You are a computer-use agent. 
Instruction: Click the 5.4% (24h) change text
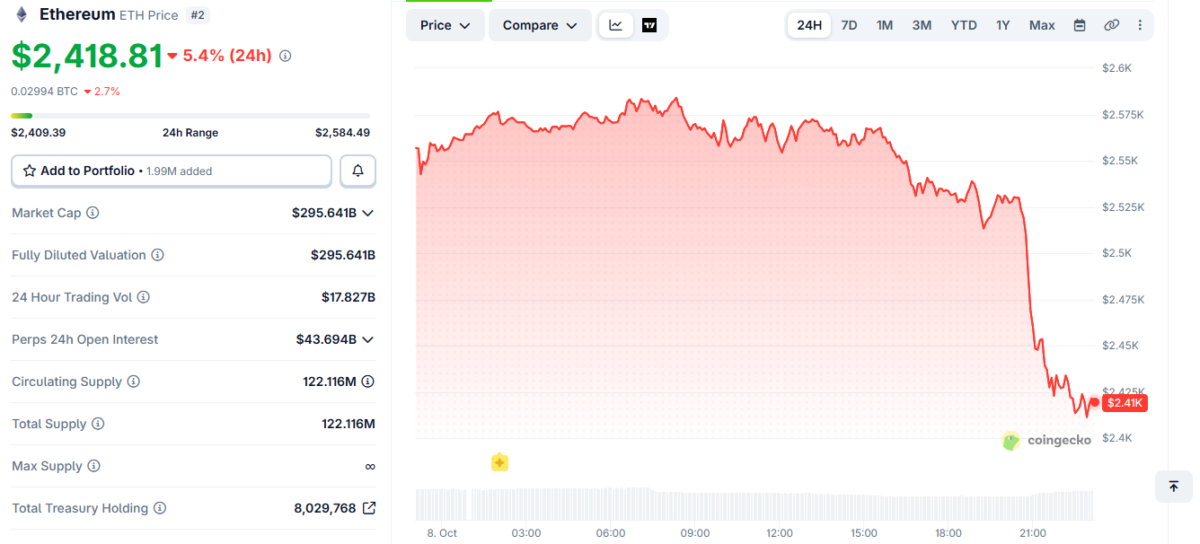(226, 56)
